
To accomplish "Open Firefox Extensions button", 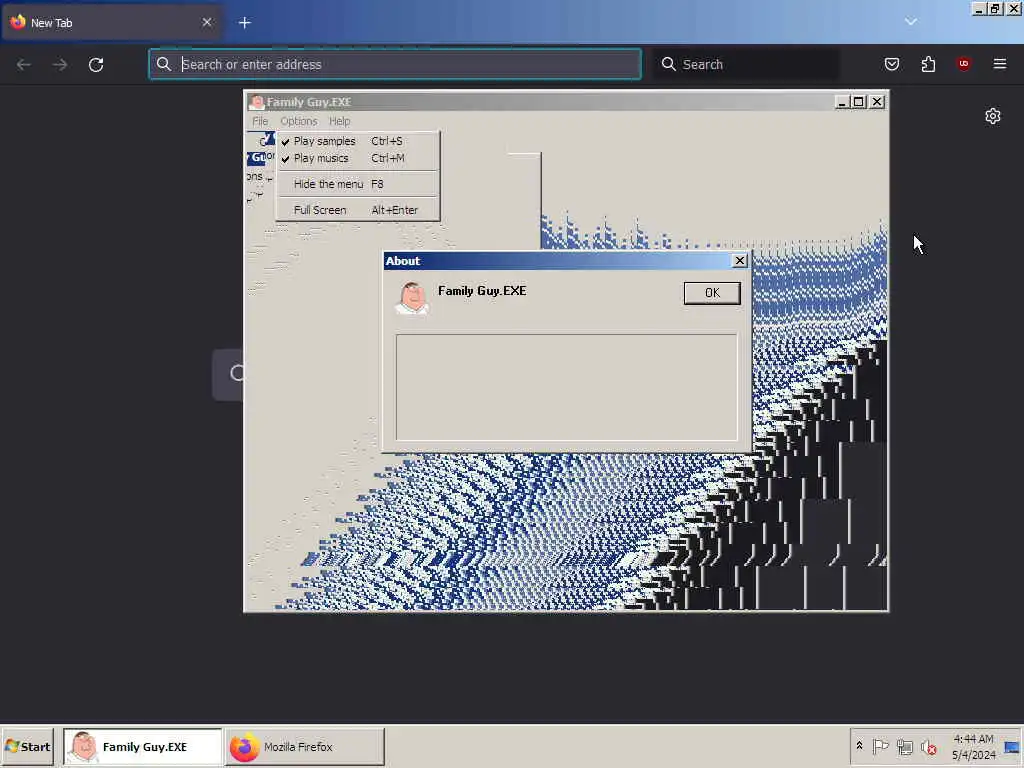I will coord(928,64).
